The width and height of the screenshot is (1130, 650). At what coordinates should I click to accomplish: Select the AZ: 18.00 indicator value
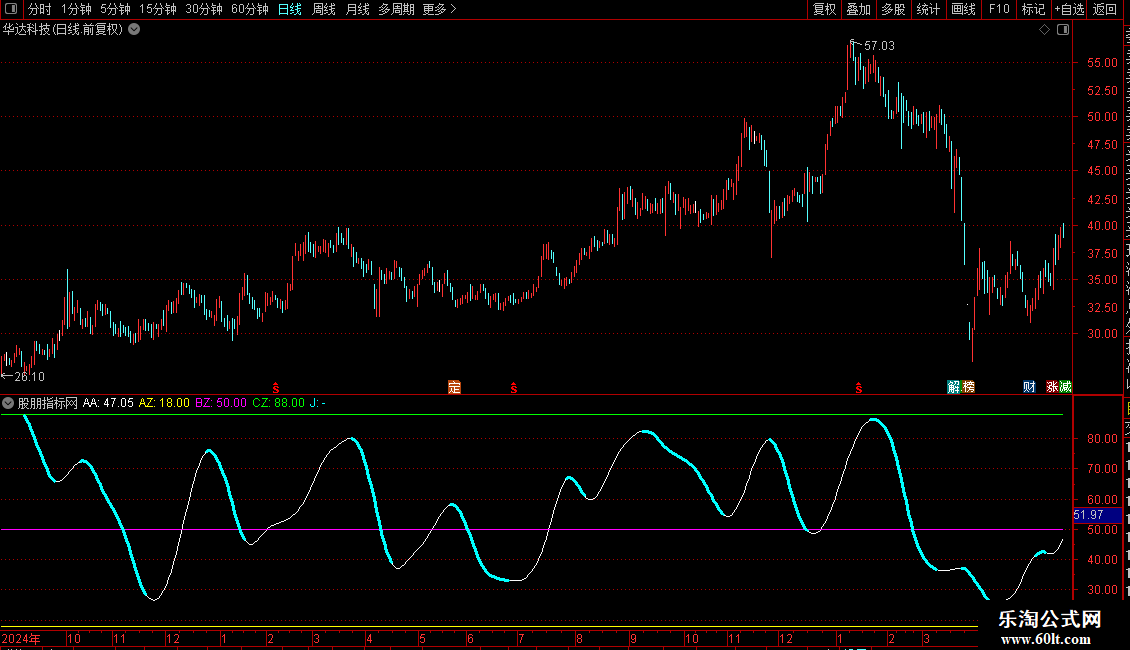click(164, 403)
